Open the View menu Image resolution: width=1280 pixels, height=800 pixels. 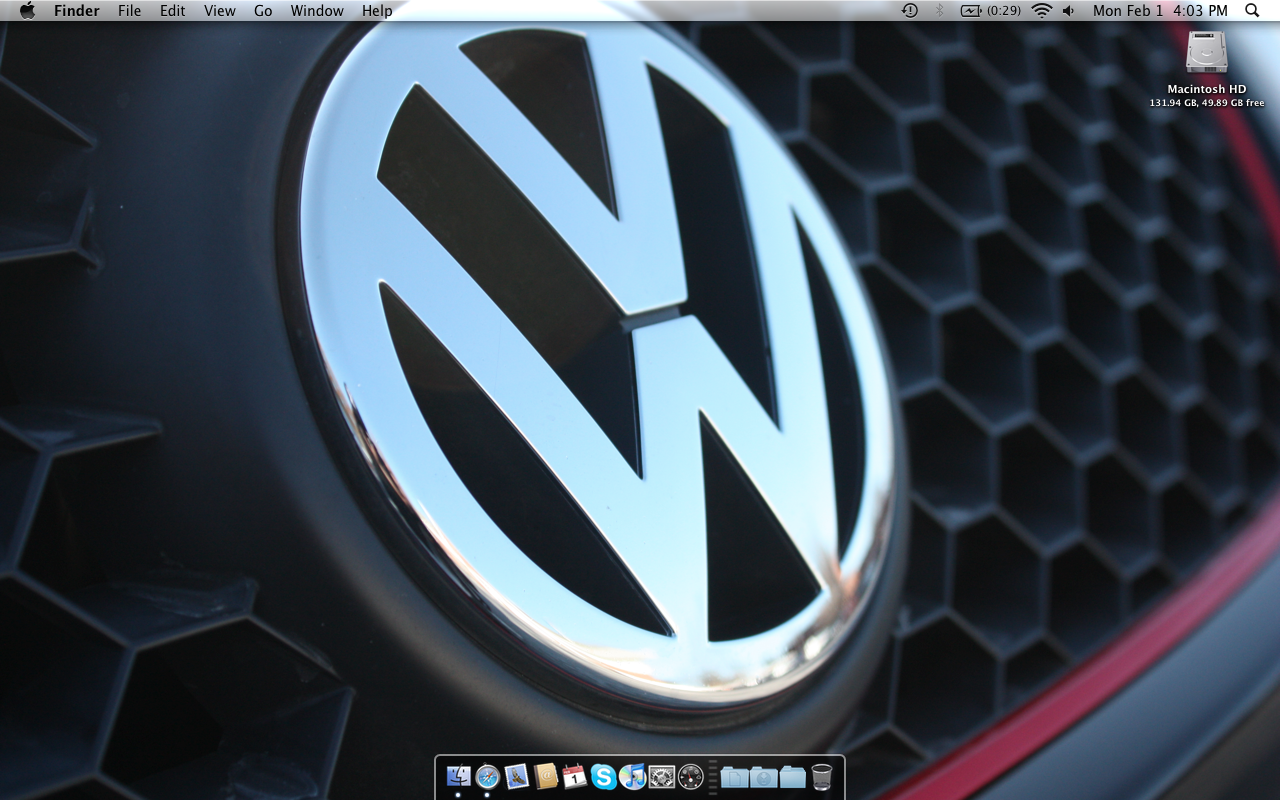(x=220, y=11)
